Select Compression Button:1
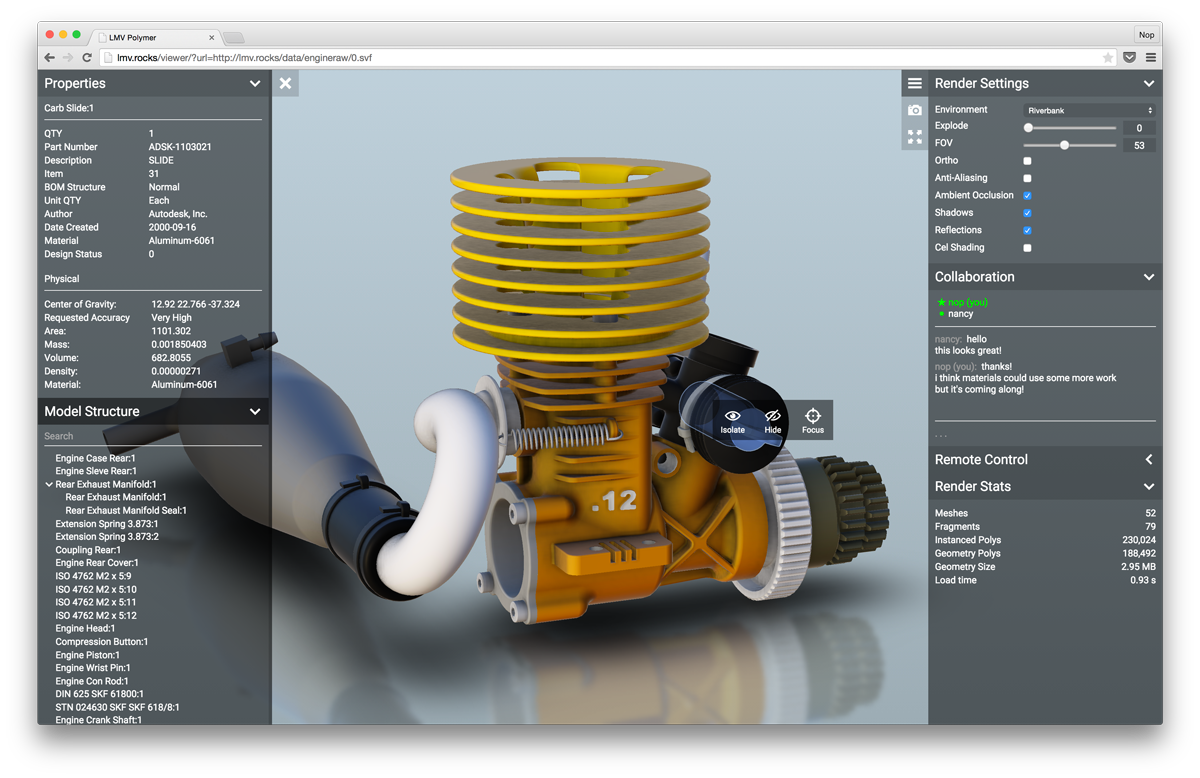This screenshot has height=778, width=1200. (x=102, y=642)
